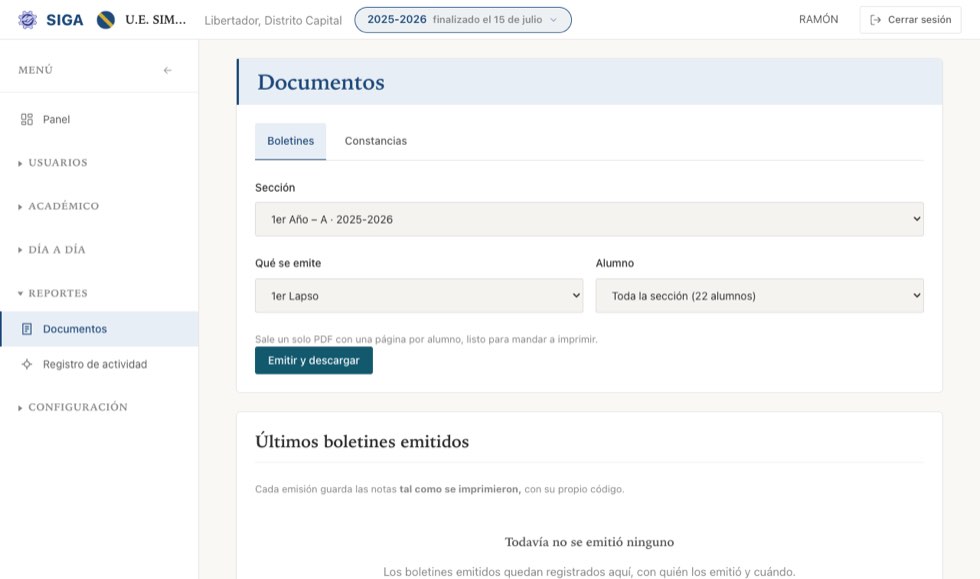Click the RAMÓN user name
Image resolution: width=980 pixels, height=579 pixels.
click(x=818, y=19)
